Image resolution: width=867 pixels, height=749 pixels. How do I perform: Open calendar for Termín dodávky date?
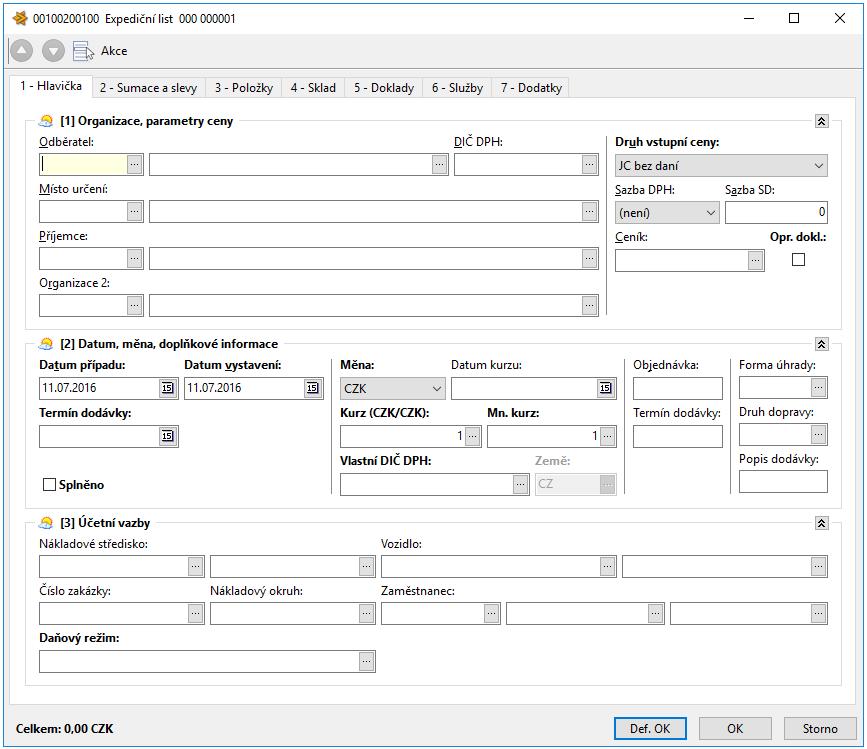pos(168,436)
